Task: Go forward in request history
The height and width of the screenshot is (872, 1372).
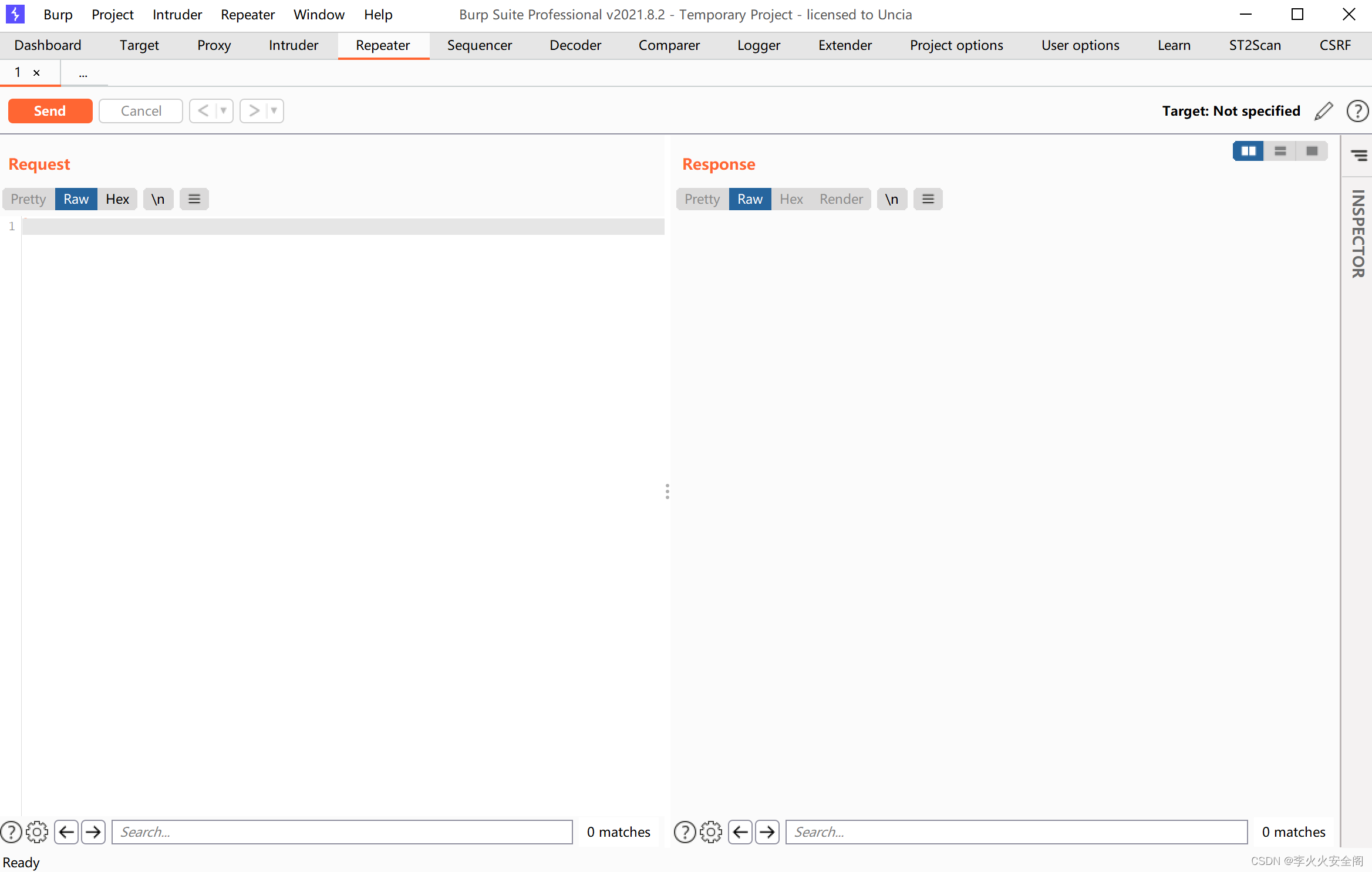Action: click(254, 111)
